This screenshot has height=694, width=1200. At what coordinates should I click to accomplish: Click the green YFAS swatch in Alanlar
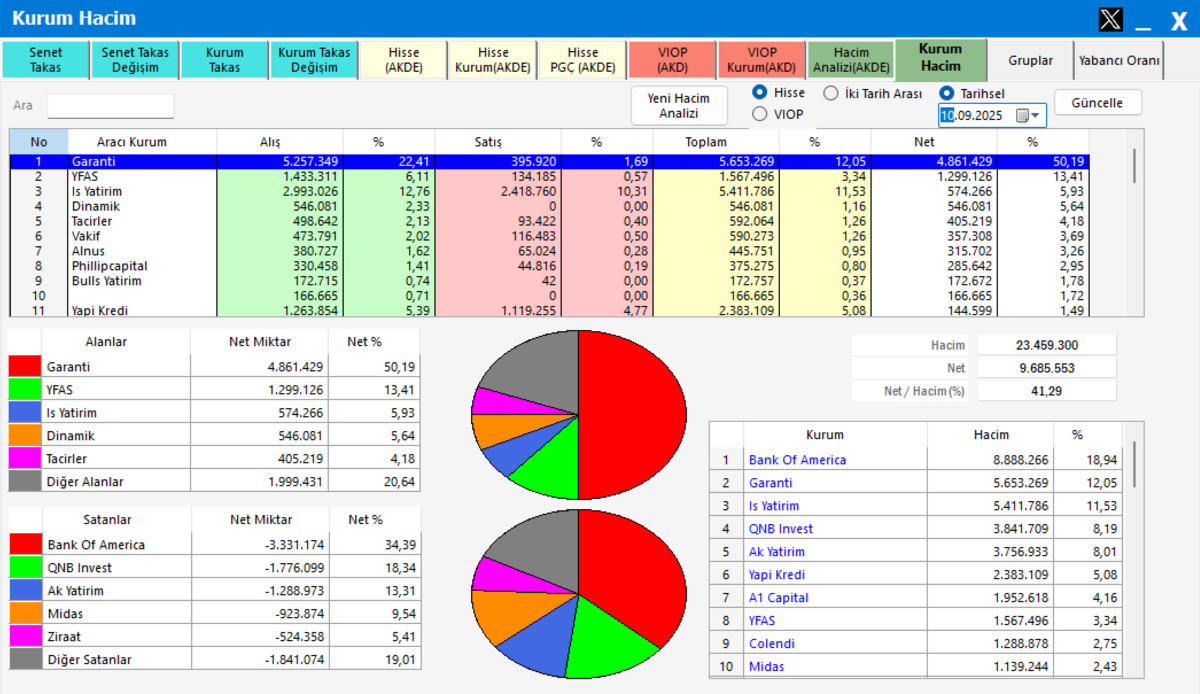click(25, 390)
